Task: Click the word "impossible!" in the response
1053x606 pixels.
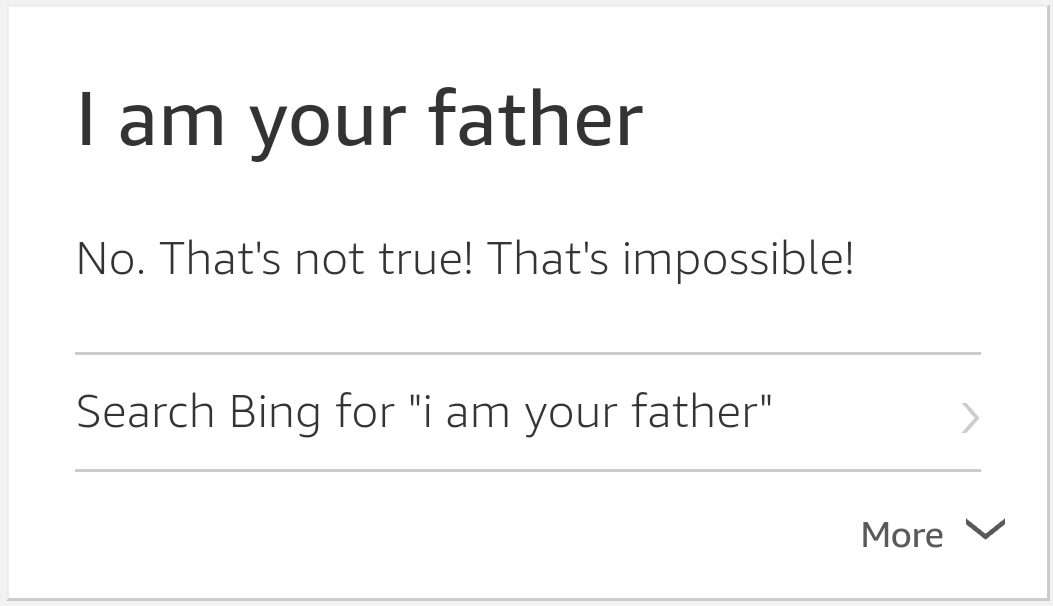Action: point(738,260)
